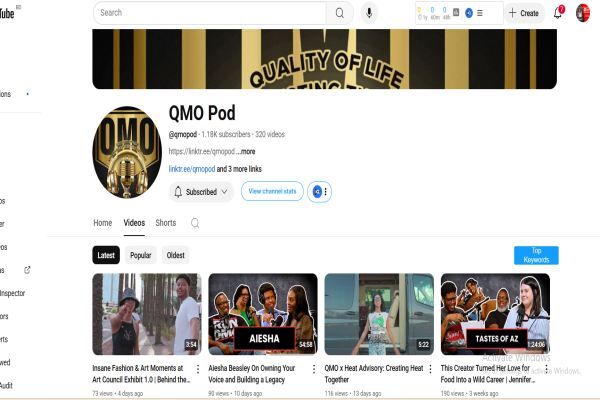This screenshot has height=400, width=600.
Task: Open the account avatar menu
Action: coord(583,13)
